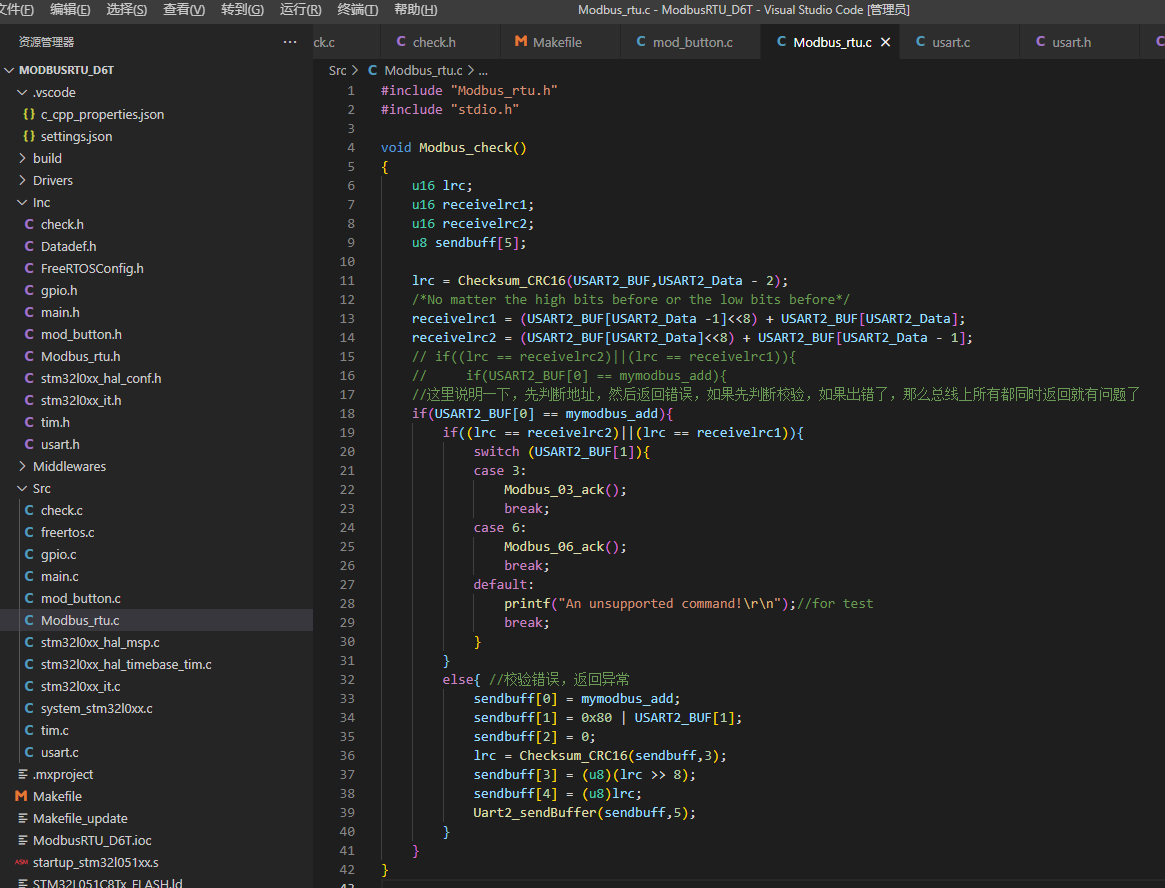Open gpio.c source file
Screen dimensions: 1165x888
(156, 554)
